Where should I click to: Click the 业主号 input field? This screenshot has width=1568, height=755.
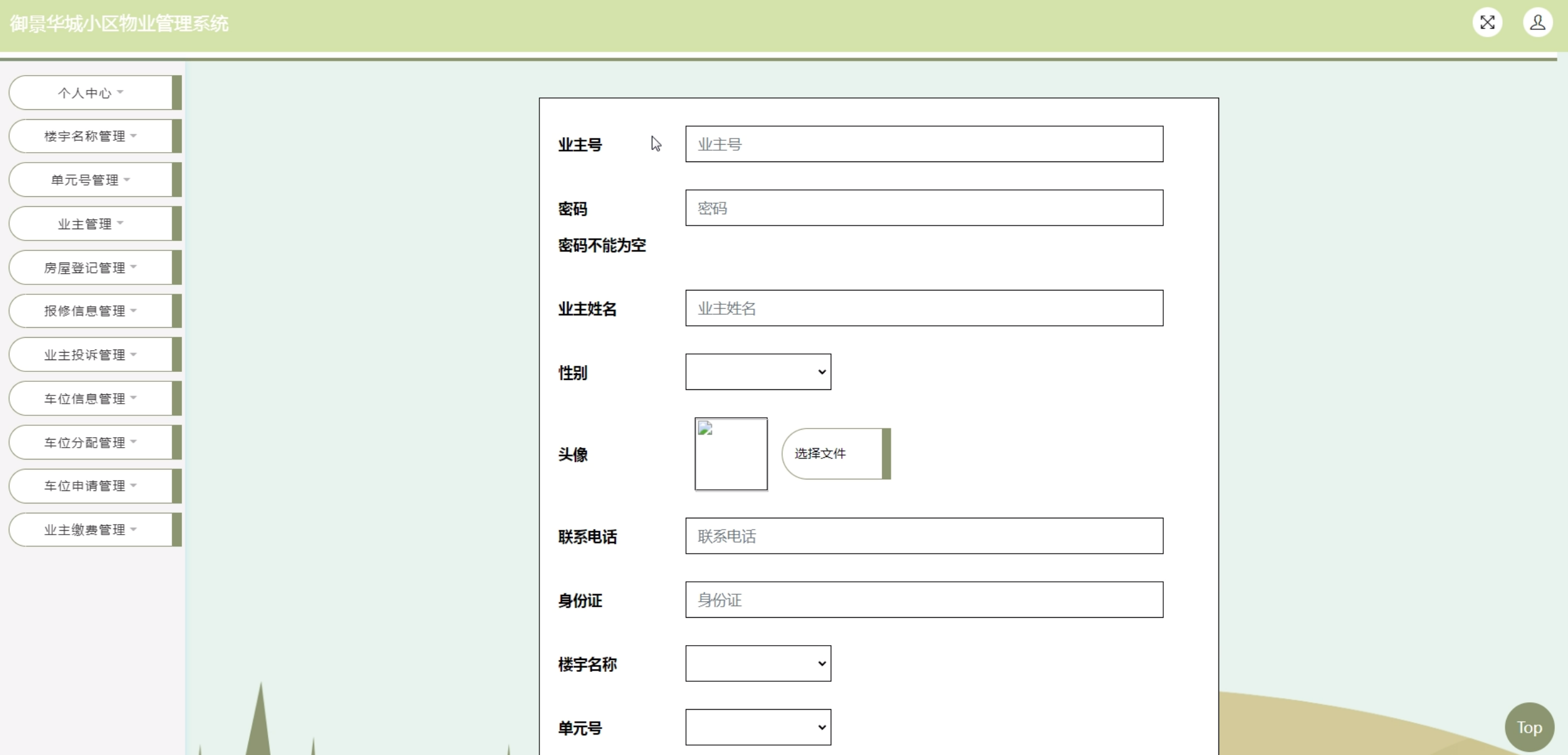pyautogui.click(x=924, y=144)
